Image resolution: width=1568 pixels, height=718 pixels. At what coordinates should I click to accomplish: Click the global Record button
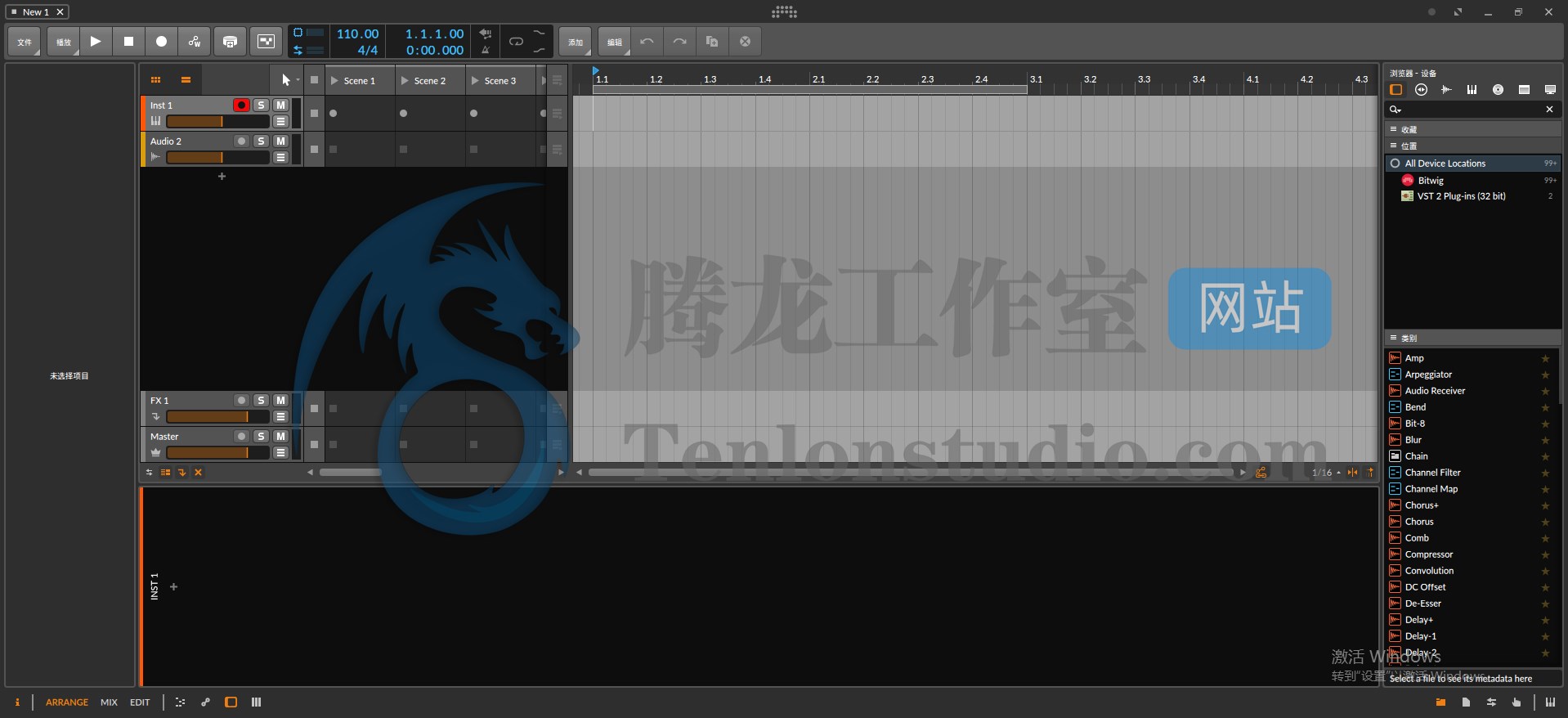coord(161,42)
